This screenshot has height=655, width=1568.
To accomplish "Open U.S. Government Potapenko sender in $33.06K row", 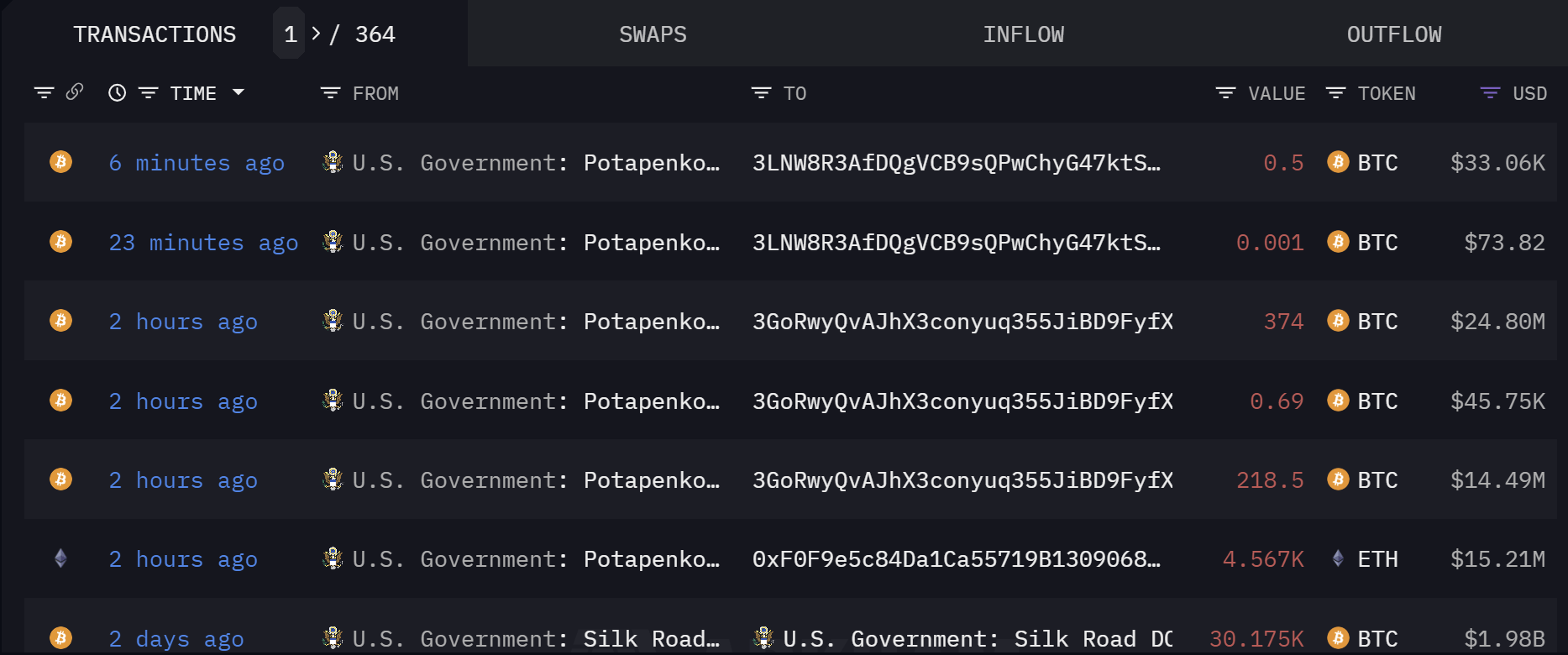I will [x=536, y=162].
